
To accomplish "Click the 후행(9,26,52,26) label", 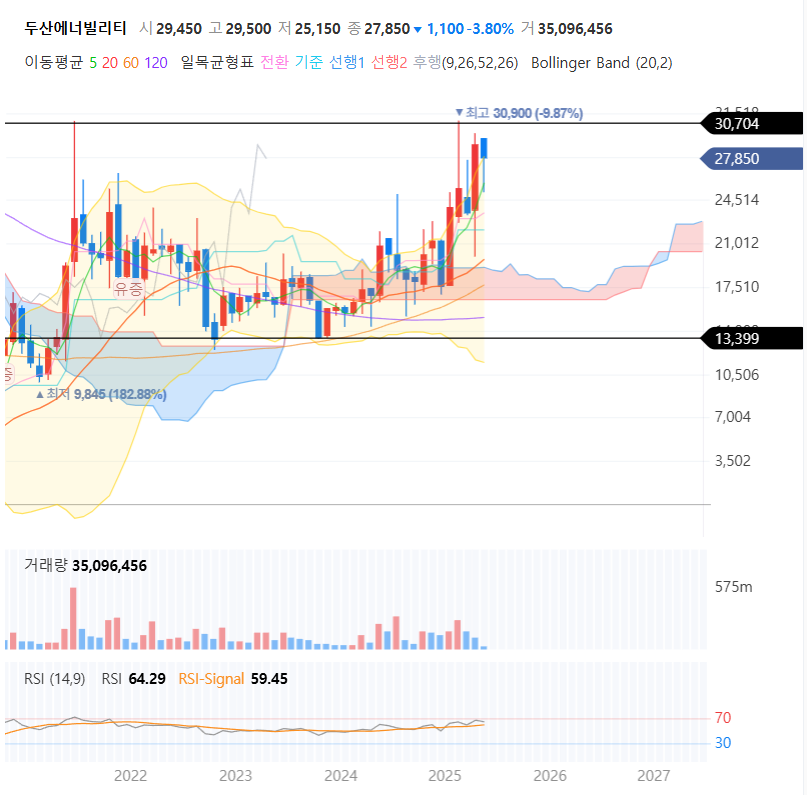I will click(466, 63).
